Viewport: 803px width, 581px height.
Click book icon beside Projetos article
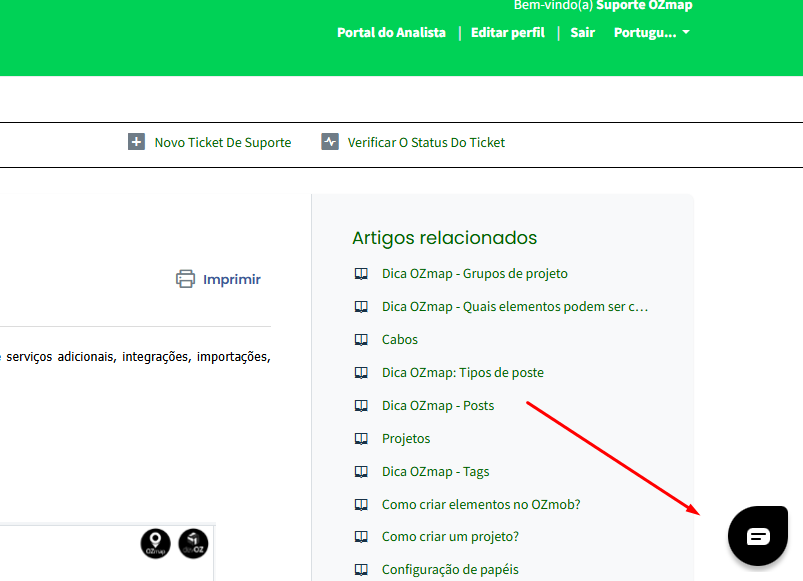(x=361, y=439)
